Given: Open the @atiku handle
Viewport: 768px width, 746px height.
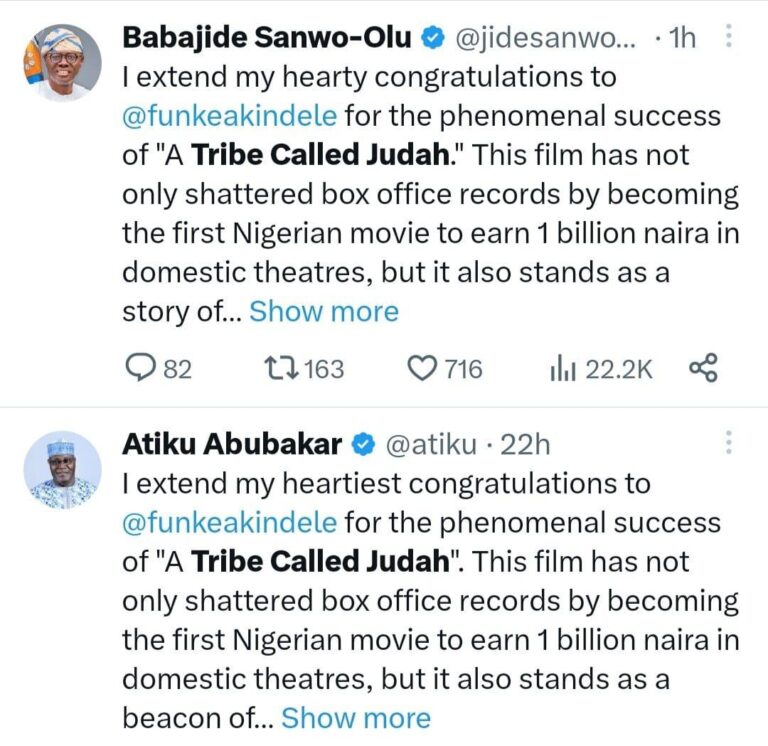Looking at the screenshot, I should (x=431, y=445).
